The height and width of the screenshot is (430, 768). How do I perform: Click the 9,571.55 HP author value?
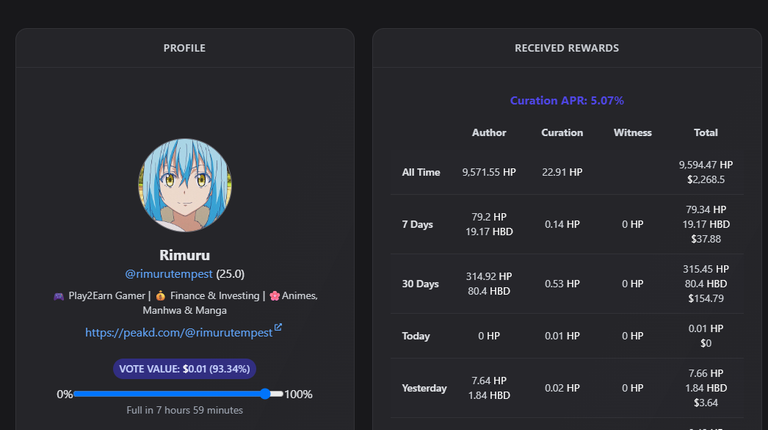pyautogui.click(x=489, y=172)
